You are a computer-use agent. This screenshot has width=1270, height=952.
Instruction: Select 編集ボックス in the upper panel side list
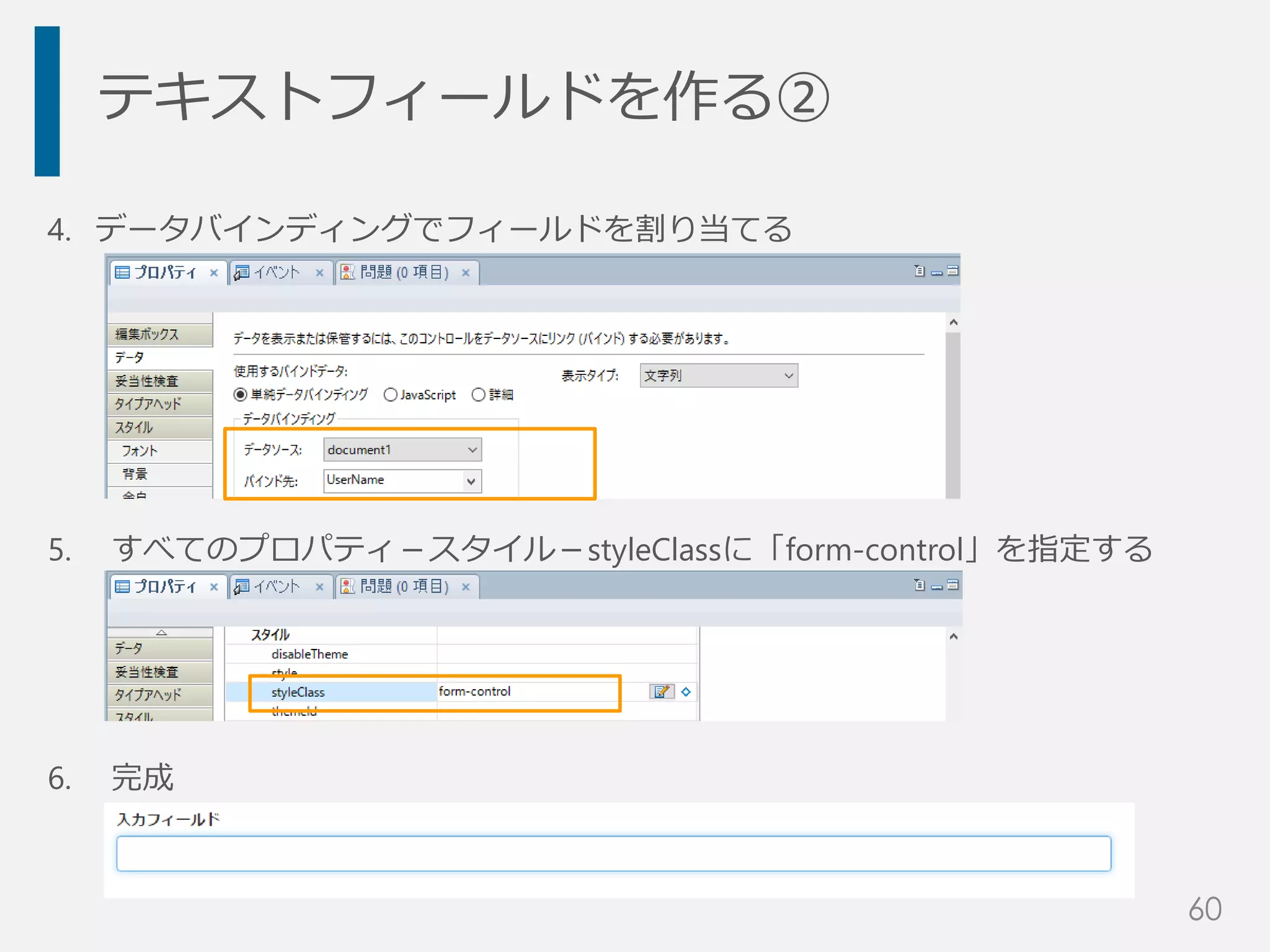[160, 335]
